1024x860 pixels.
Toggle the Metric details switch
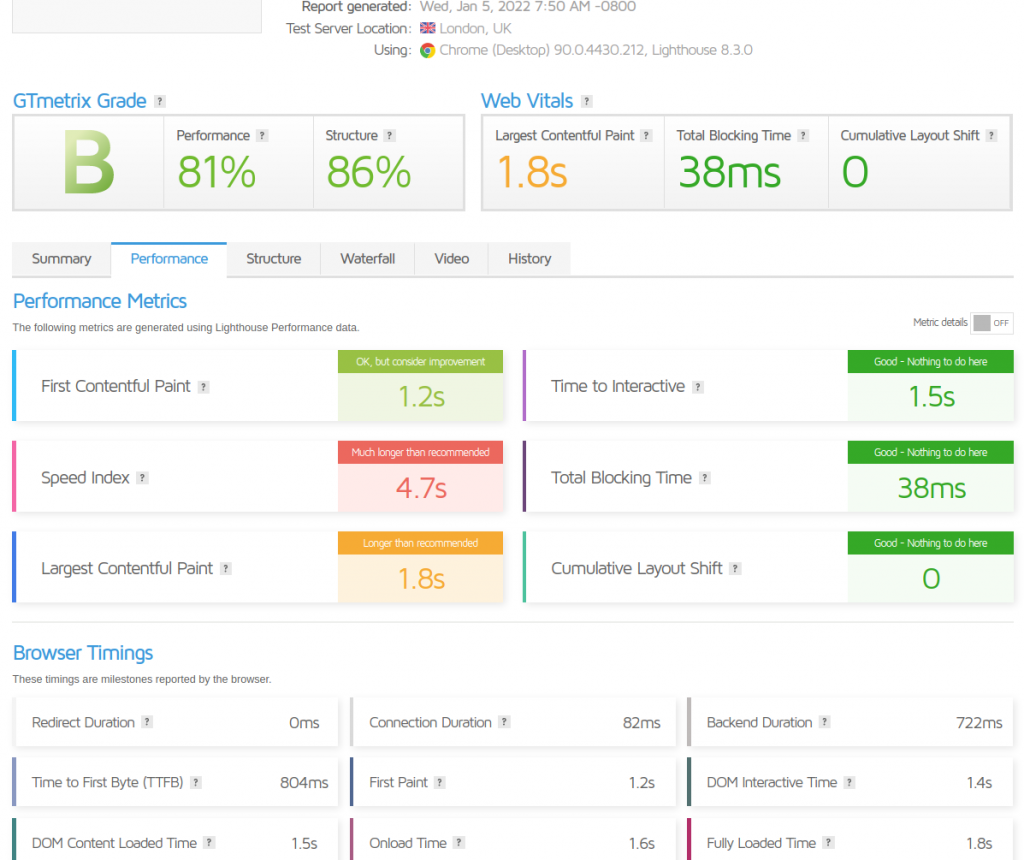click(x=991, y=323)
